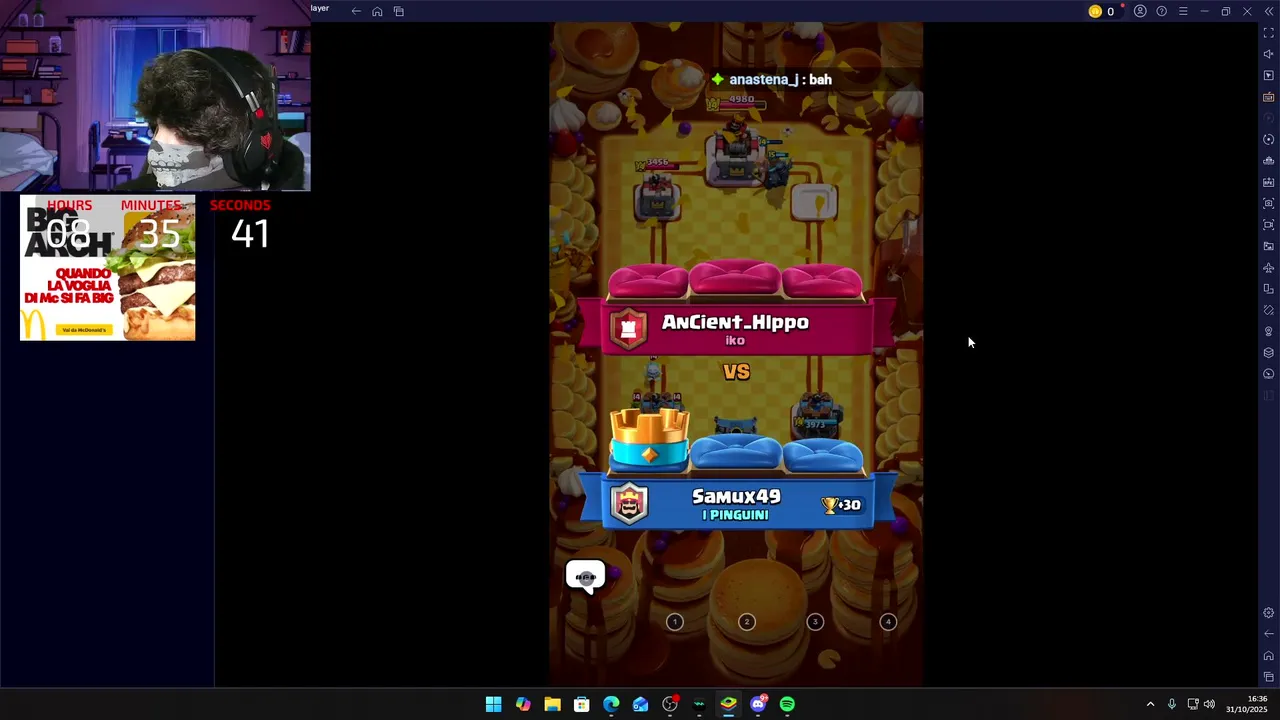
Task: Select card slot 1 in the game
Action: coord(675,622)
